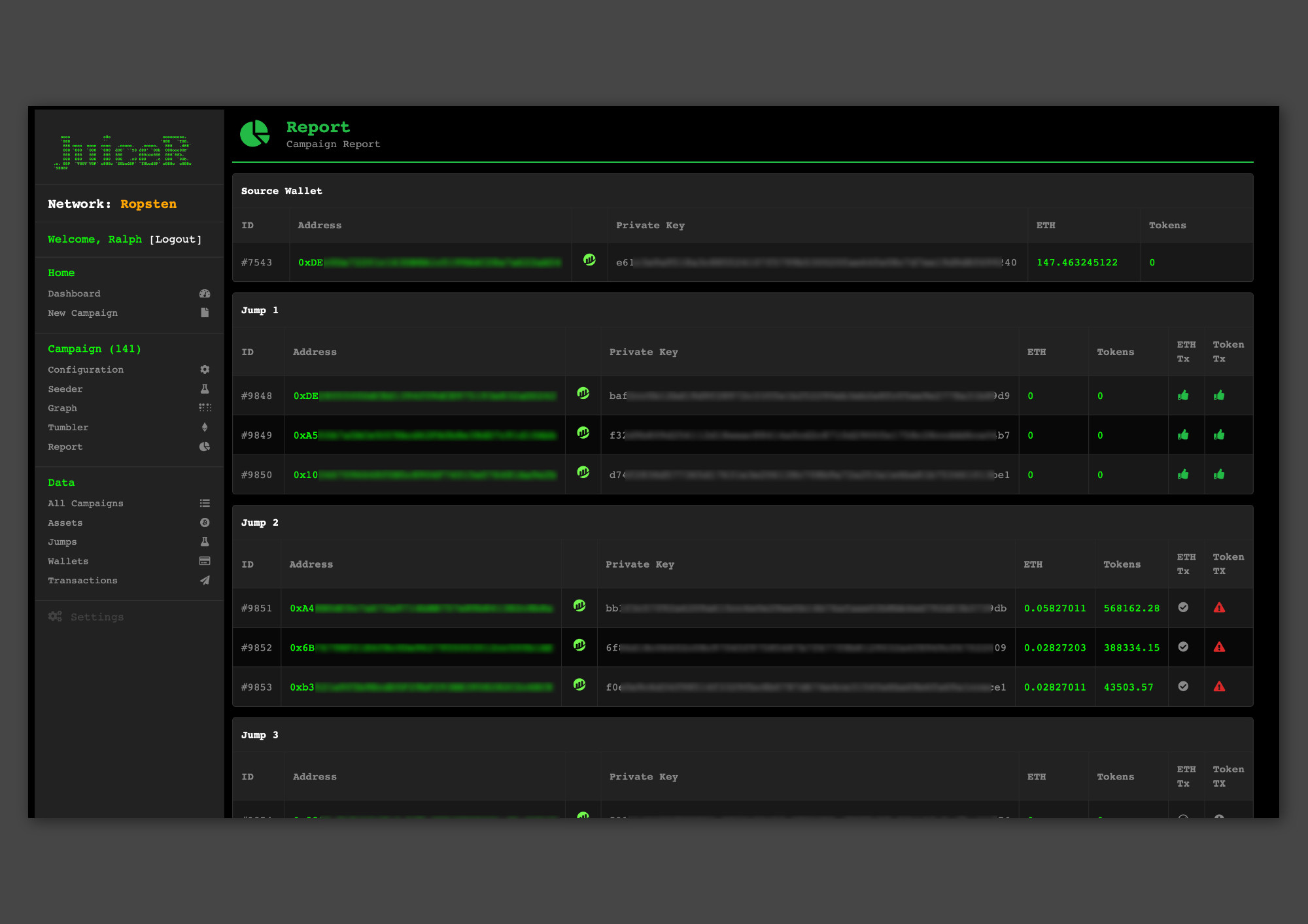Viewport: 1308px width, 924px height.
Task: Click the ASCII art logo
Action: [x=123, y=152]
